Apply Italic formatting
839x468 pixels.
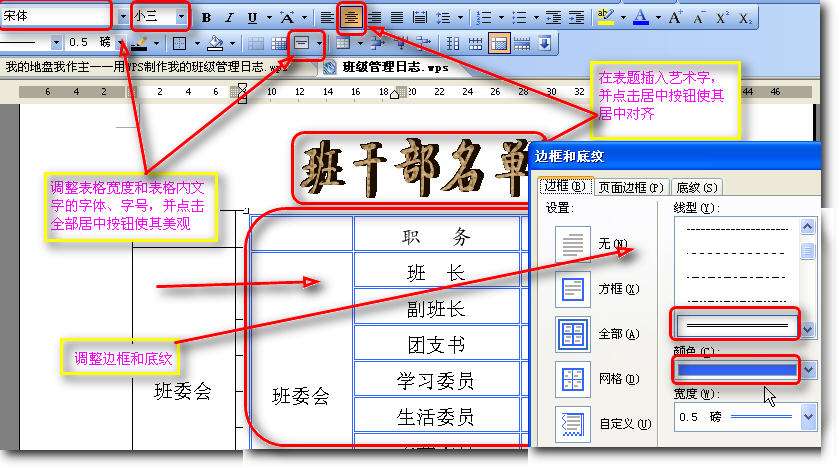[229, 18]
